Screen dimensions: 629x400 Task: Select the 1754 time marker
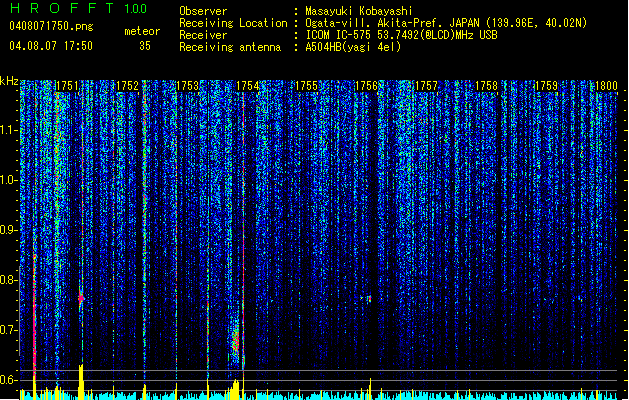(248, 86)
